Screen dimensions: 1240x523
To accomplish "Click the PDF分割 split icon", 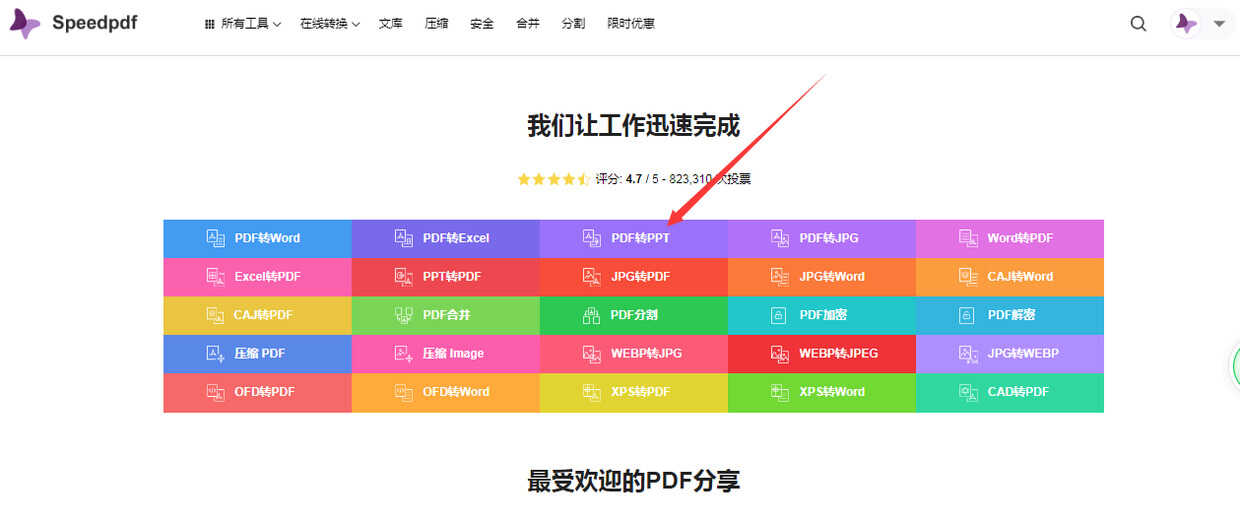I will tap(591, 315).
